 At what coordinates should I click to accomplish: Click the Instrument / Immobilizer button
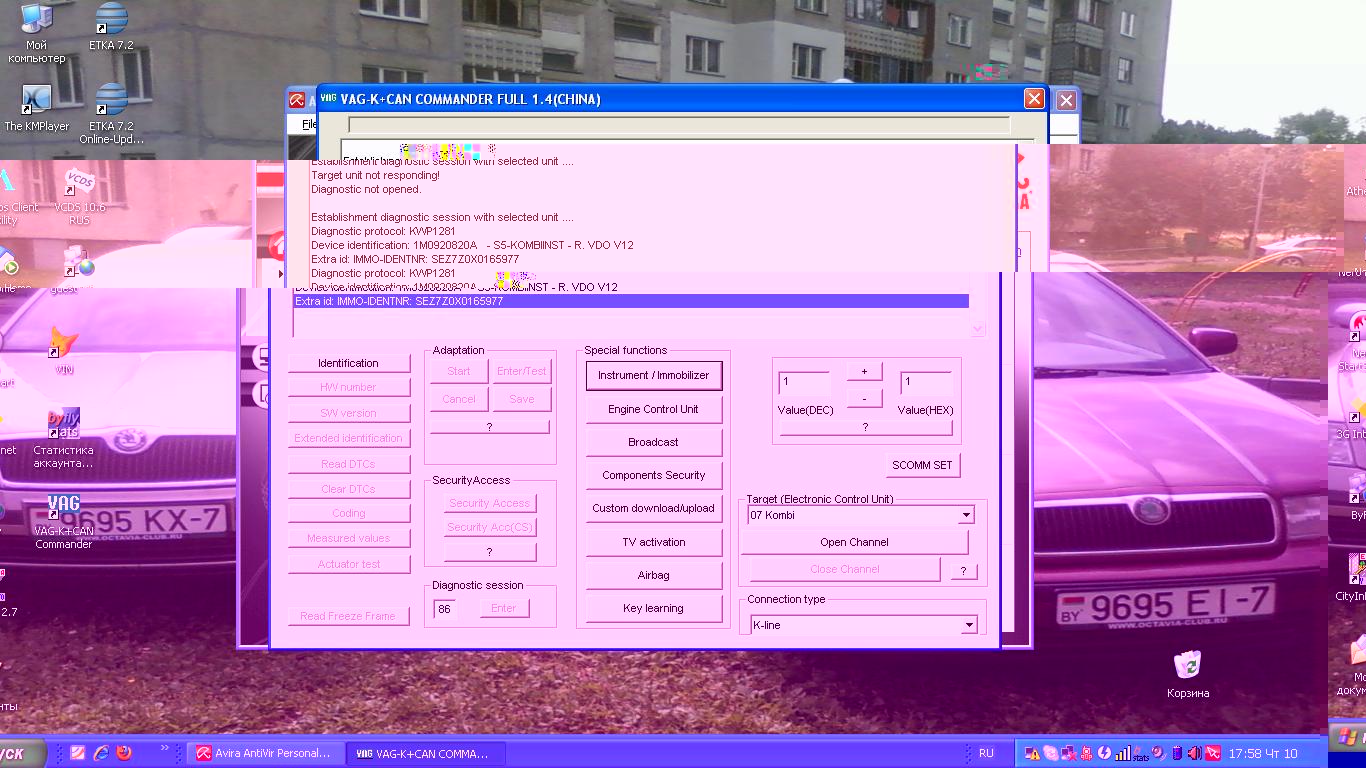click(x=653, y=375)
